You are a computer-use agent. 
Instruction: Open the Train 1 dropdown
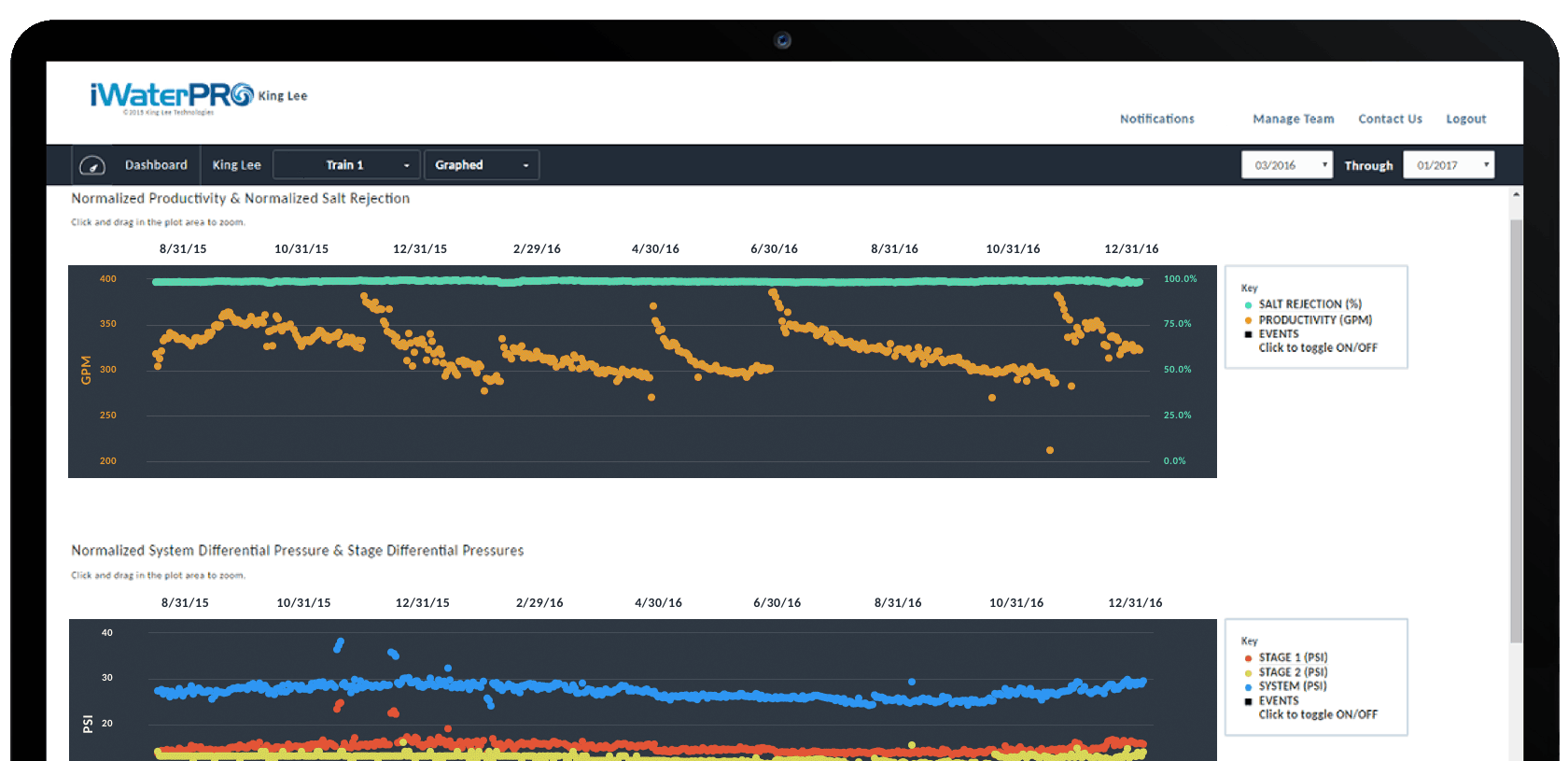(346, 165)
